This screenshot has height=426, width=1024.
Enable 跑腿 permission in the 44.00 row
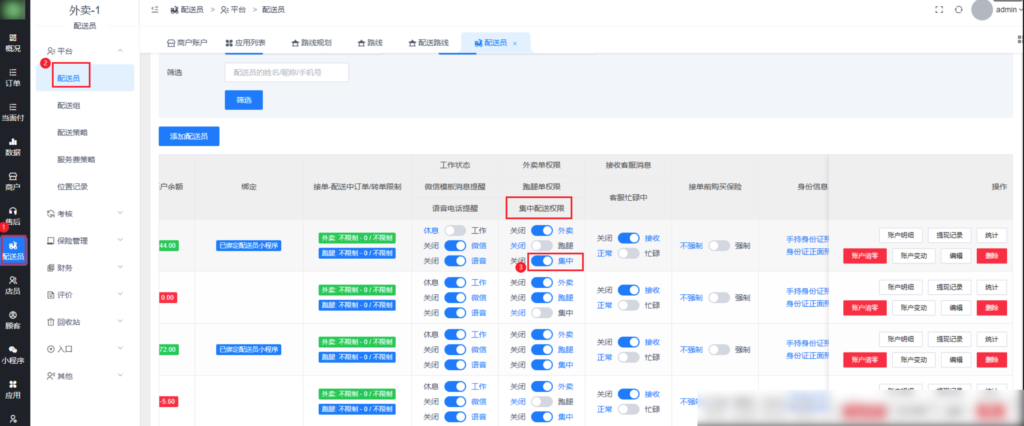tap(542, 245)
